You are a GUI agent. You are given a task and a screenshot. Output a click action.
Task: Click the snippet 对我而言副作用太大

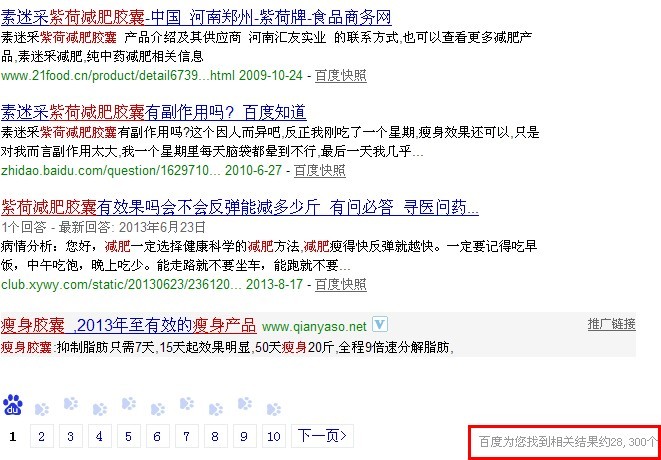pyautogui.click(x=212, y=151)
